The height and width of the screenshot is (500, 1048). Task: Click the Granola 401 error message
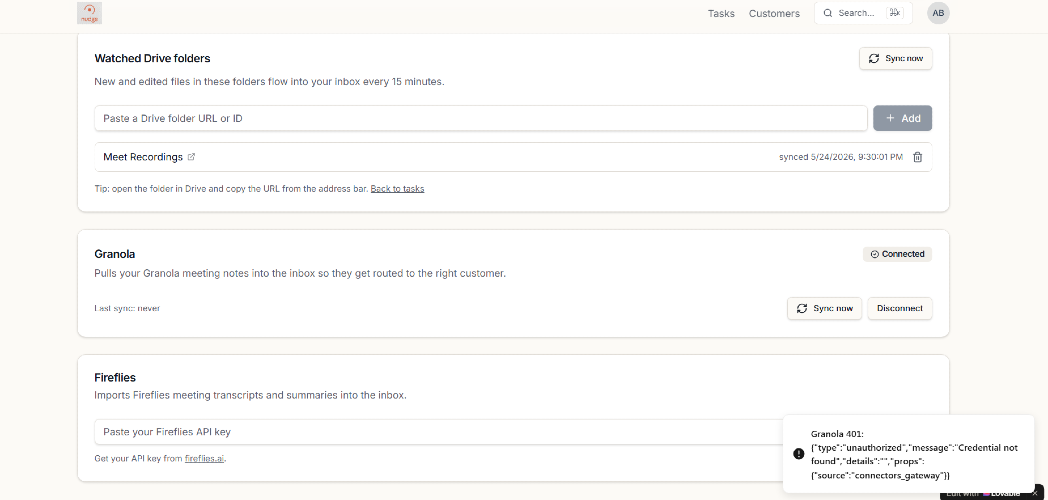914,455
